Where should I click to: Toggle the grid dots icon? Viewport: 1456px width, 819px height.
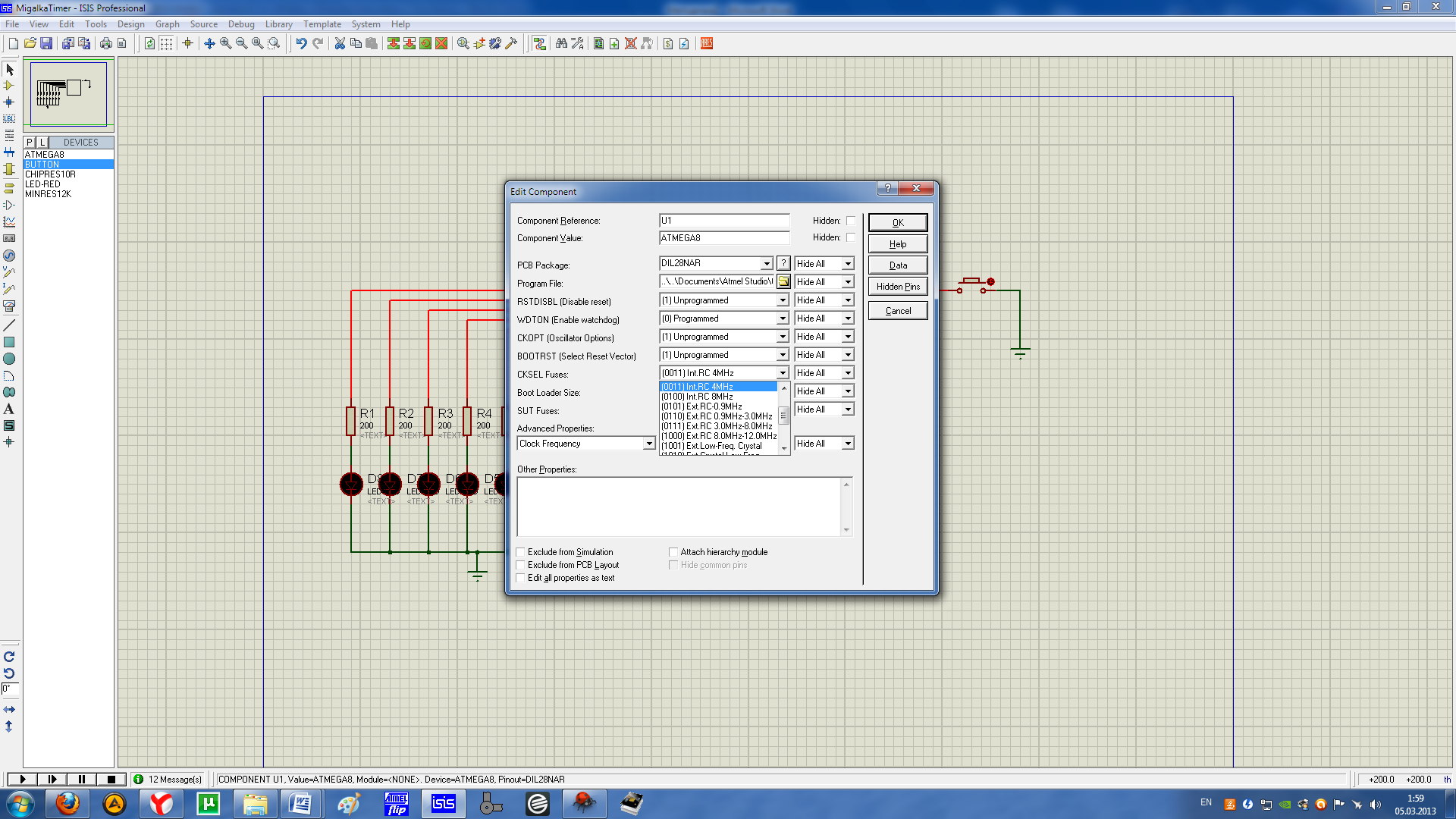[166, 43]
